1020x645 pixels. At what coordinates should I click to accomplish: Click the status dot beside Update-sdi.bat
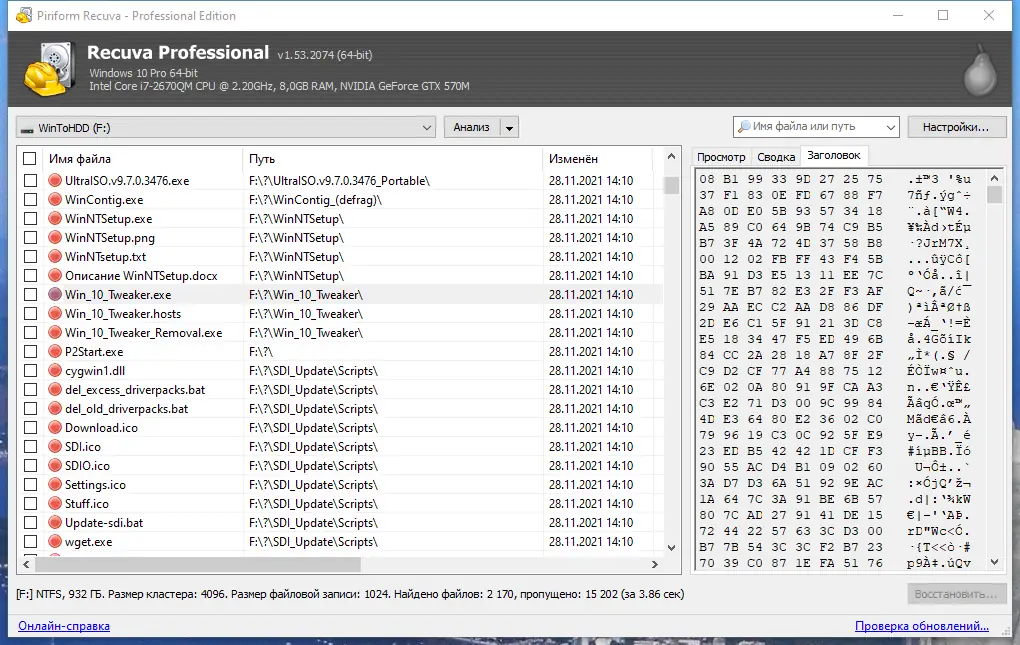pos(55,522)
